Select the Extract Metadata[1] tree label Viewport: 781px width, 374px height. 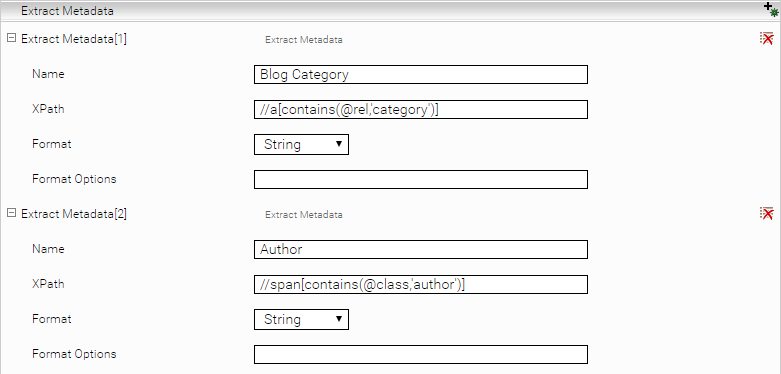[74, 39]
